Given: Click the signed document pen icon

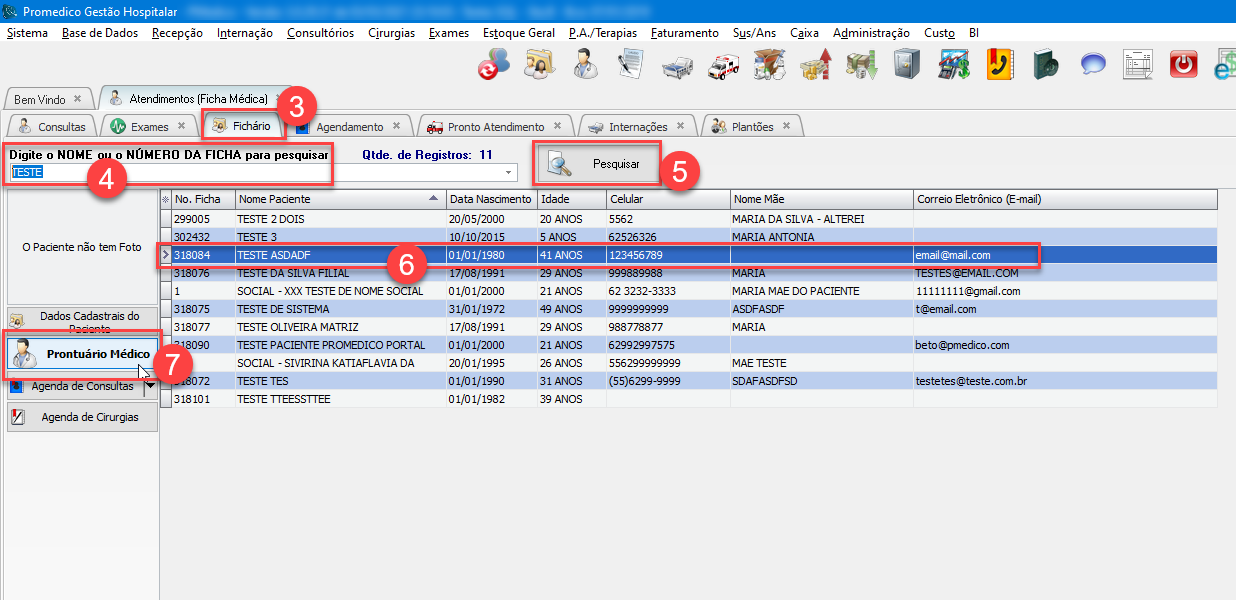Looking at the screenshot, I should pos(630,66).
